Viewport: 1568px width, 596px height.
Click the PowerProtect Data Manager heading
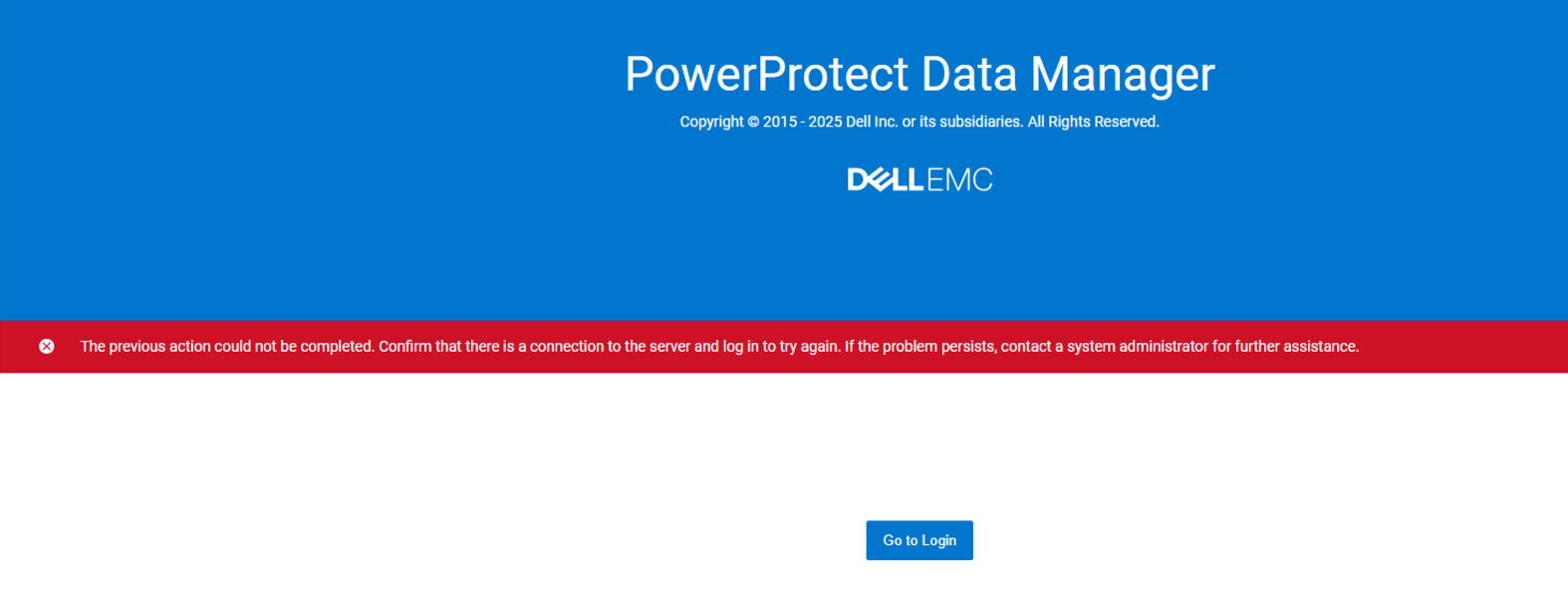point(918,74)
